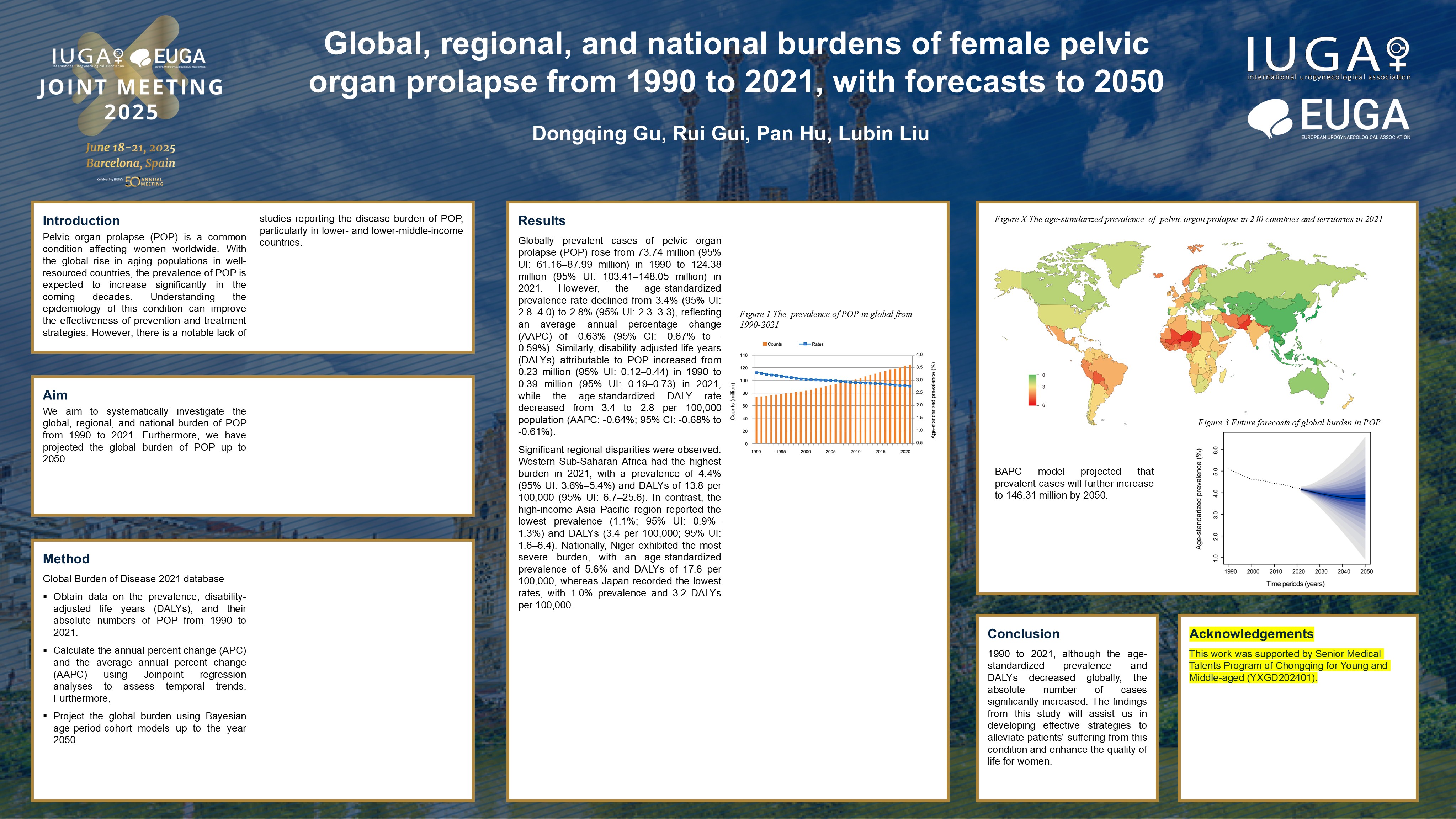The width and height of the screenshot is (1456, 819).
Task: Click the EUGA logo at top right
Action: 1328,119
